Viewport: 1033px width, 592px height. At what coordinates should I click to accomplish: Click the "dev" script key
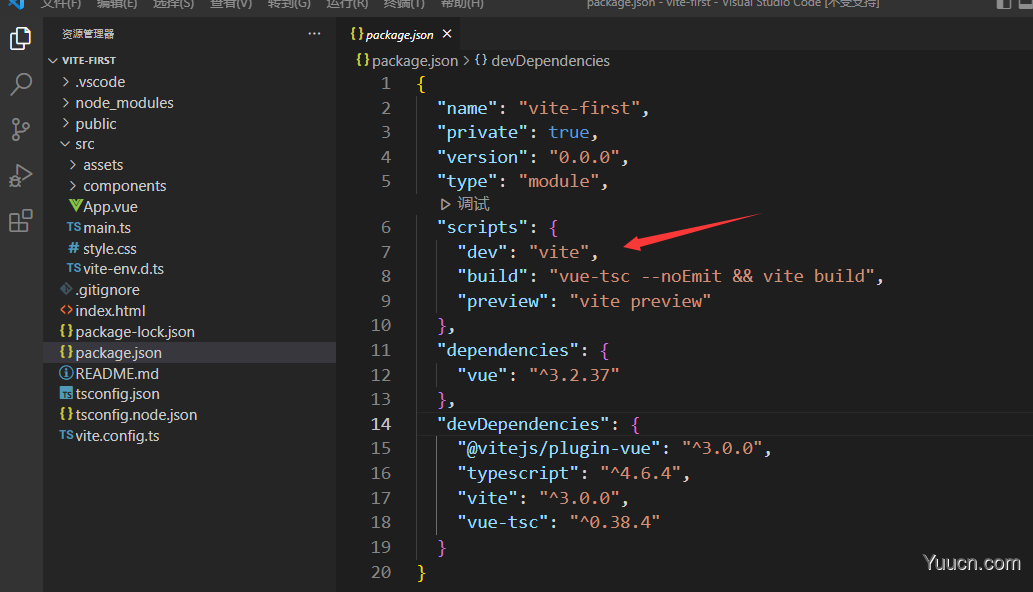point(482,252)
